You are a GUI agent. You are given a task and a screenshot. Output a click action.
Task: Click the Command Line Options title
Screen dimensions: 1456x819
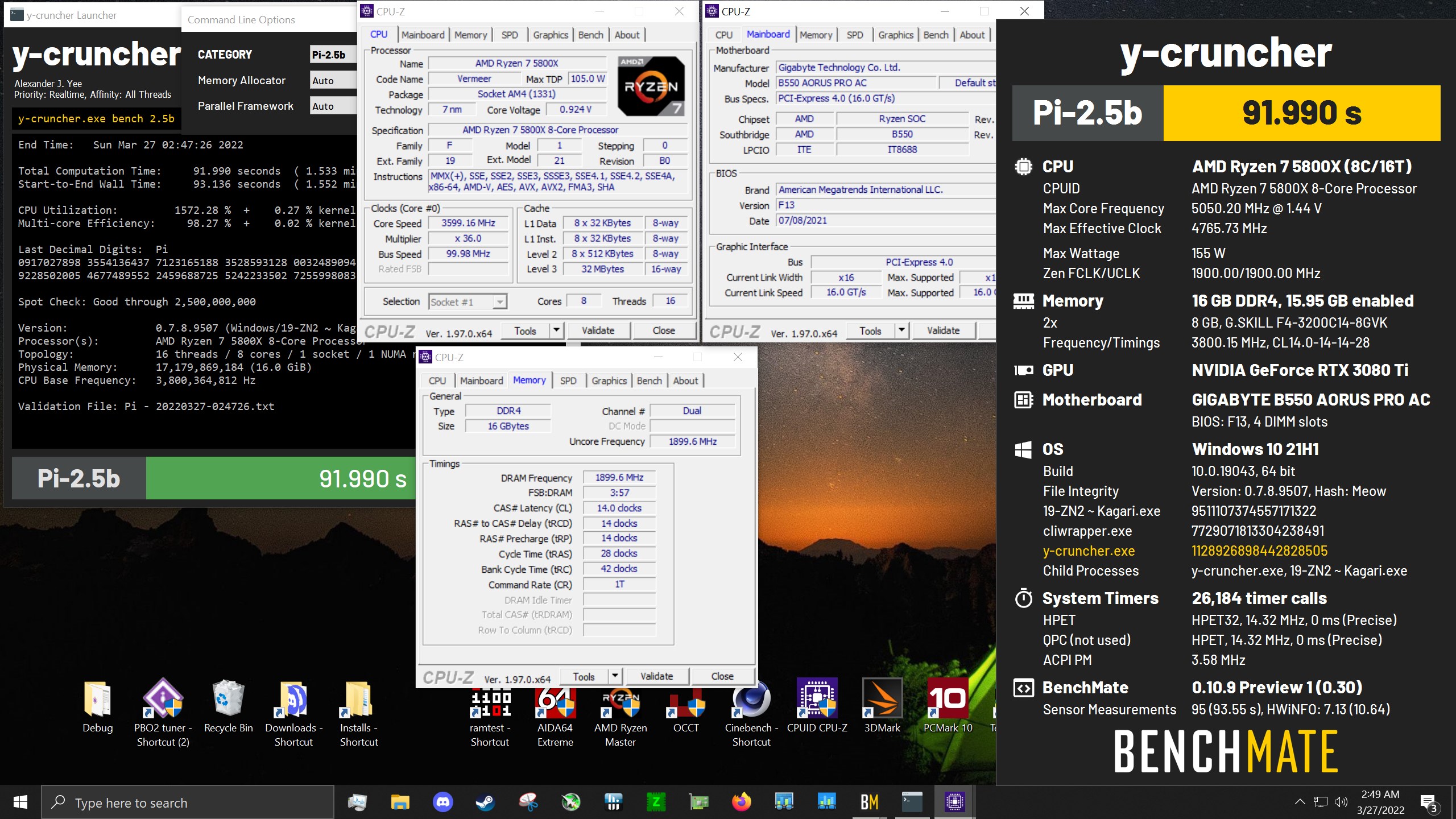[241, 19]
